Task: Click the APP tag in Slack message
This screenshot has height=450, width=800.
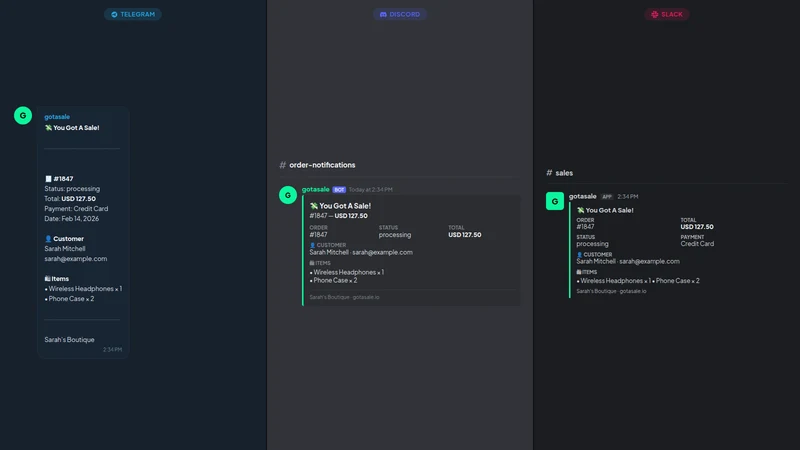Action: (x=607, y=196)
